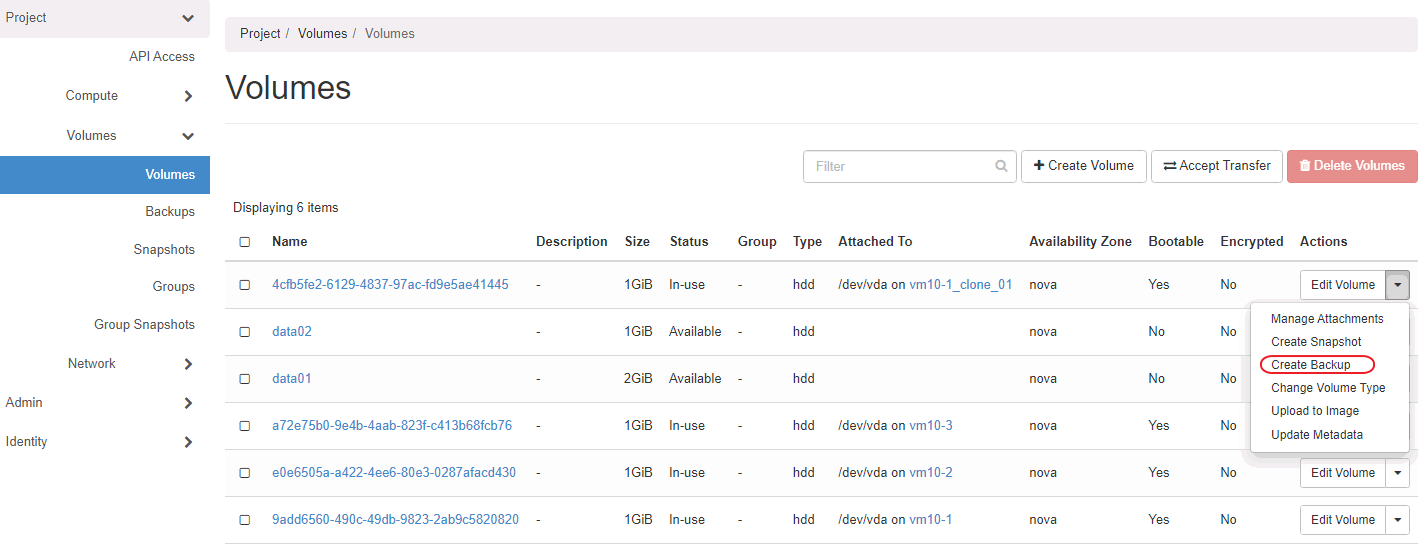Toggle the select-all checkbox in table header
The height and width of the screenshot is (549, 1419).
(245, 242)
